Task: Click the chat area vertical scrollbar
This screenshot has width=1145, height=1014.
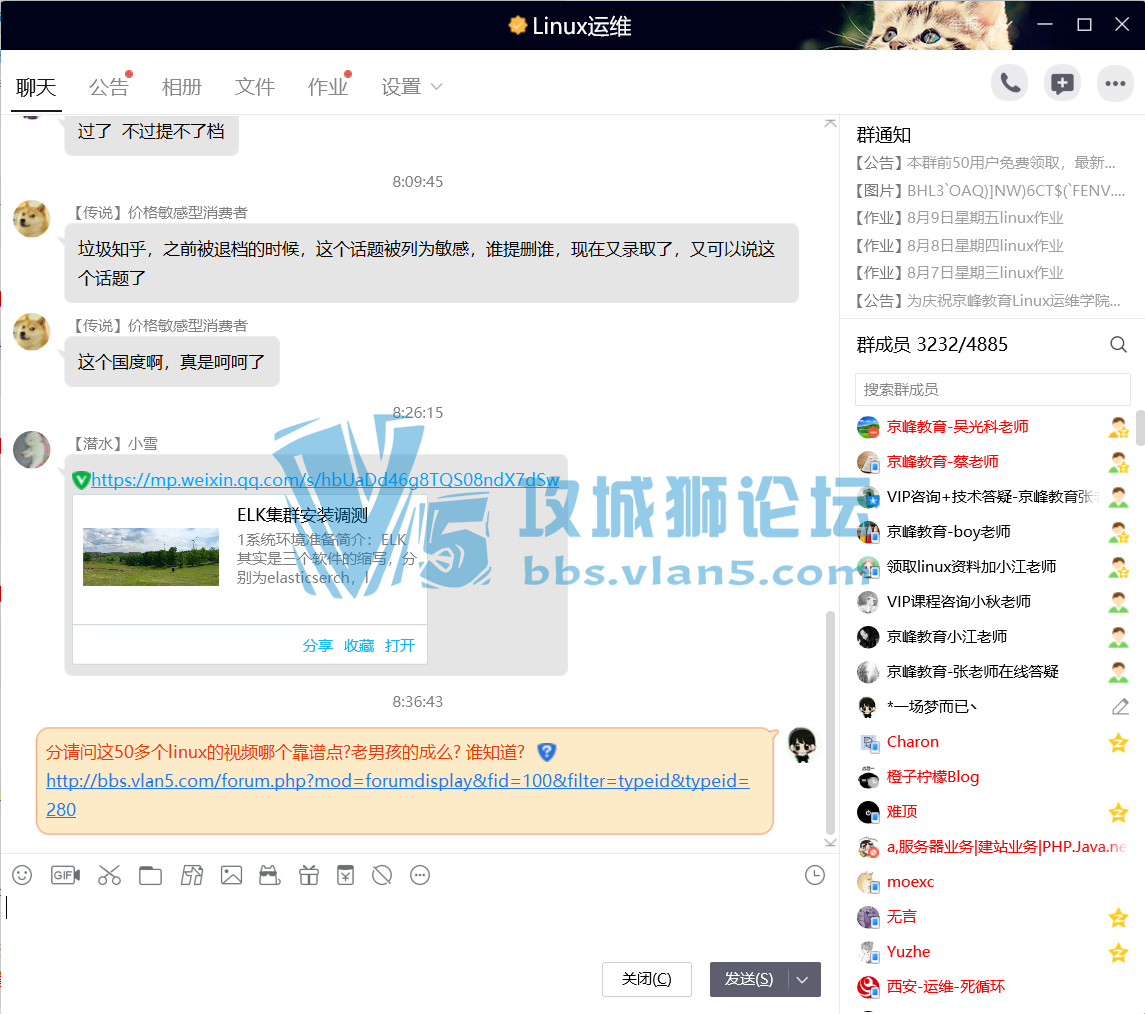Action: pyautogui.click(x=830, y=723)
